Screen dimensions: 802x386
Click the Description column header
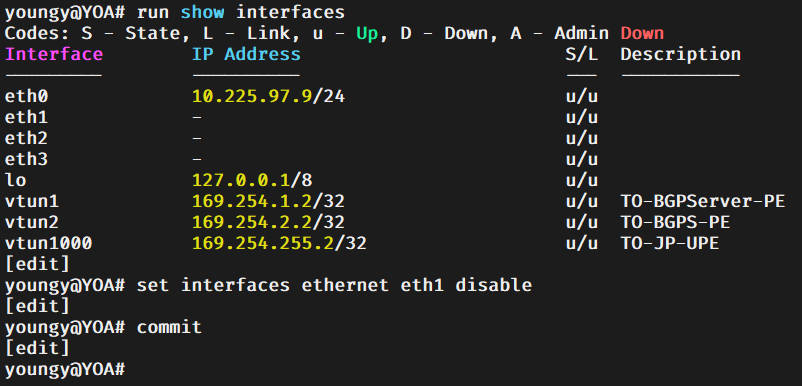point(681,54)
